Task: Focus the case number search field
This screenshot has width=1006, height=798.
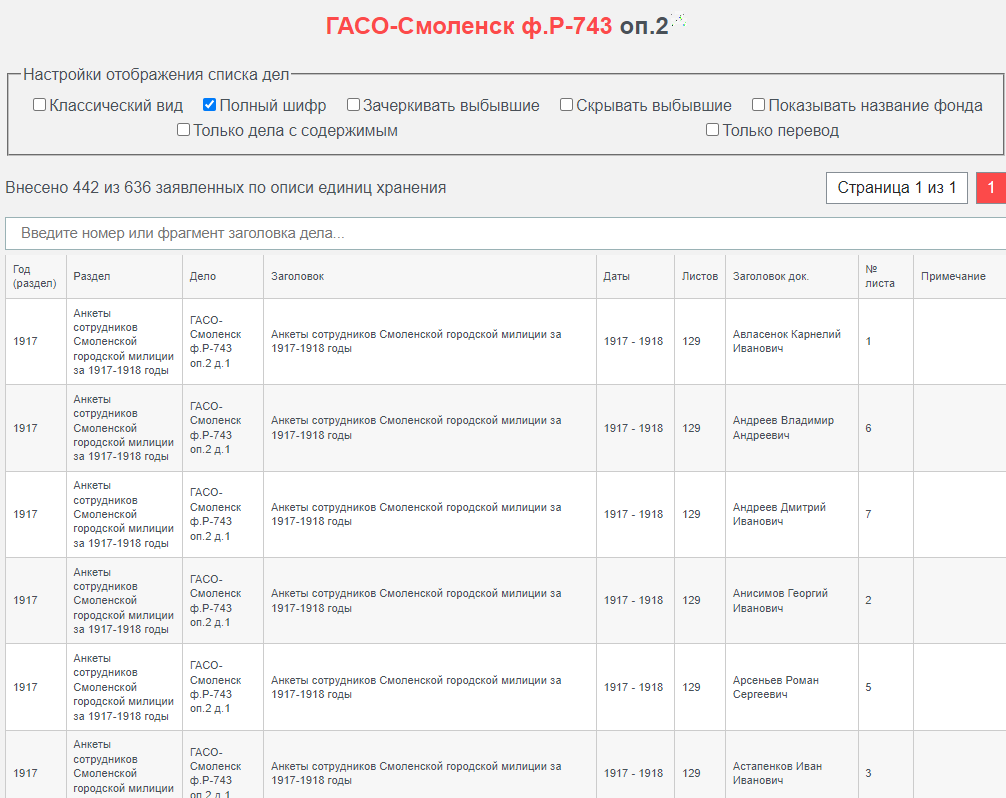Action: coord(506,233)
